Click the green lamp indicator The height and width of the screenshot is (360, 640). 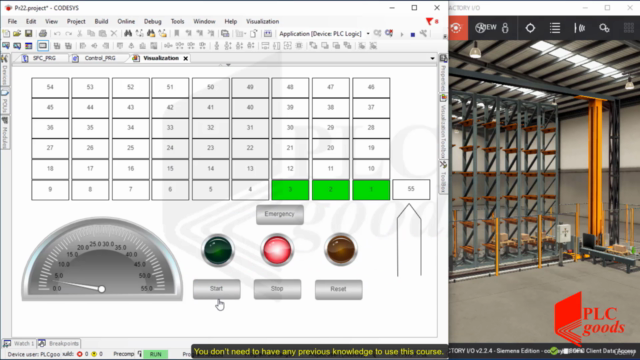click(218, 250)
